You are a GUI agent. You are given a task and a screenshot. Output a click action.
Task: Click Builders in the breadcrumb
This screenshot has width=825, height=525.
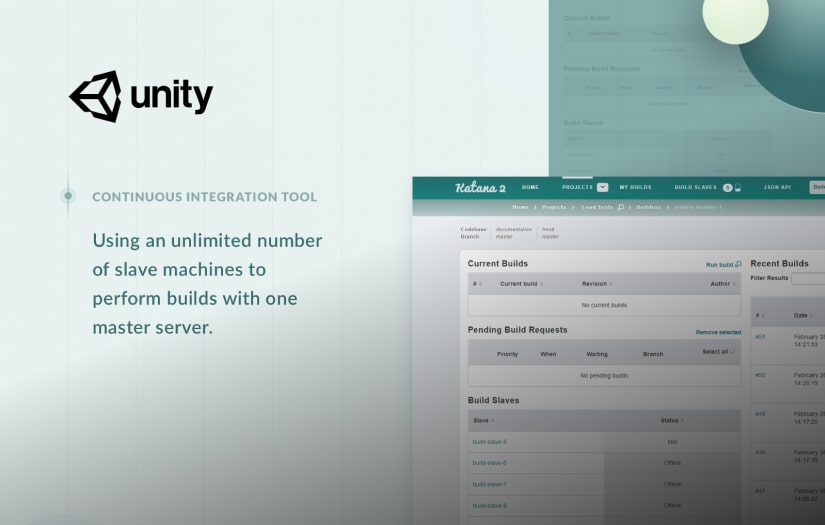(648, 207)
